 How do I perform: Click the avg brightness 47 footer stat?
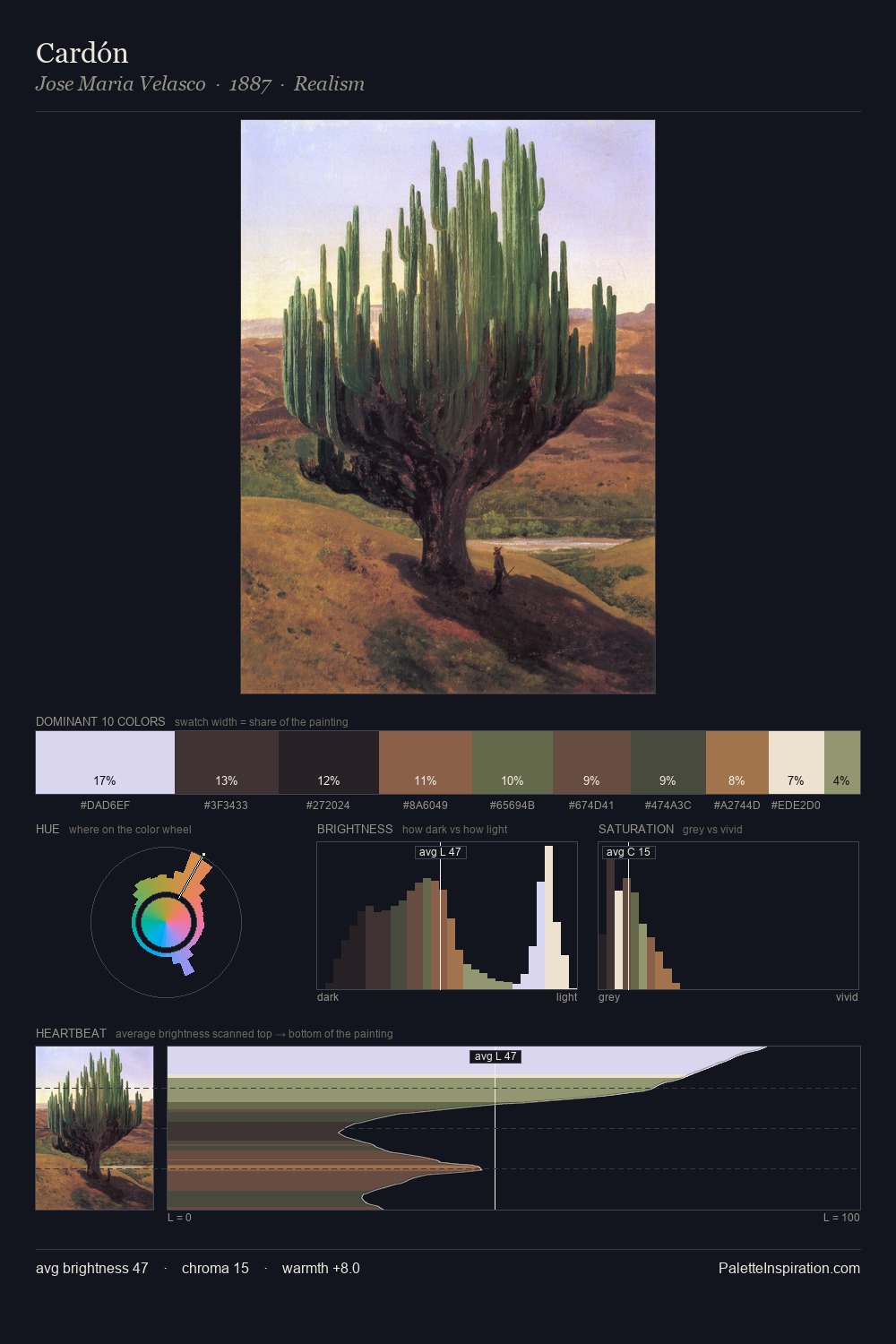[92, 1268]
